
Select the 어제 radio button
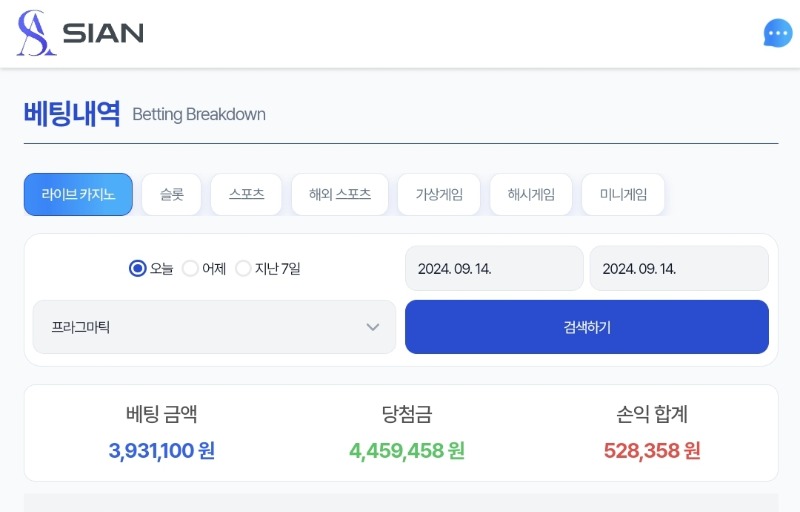pyautogui.click(x=190, y=268)
